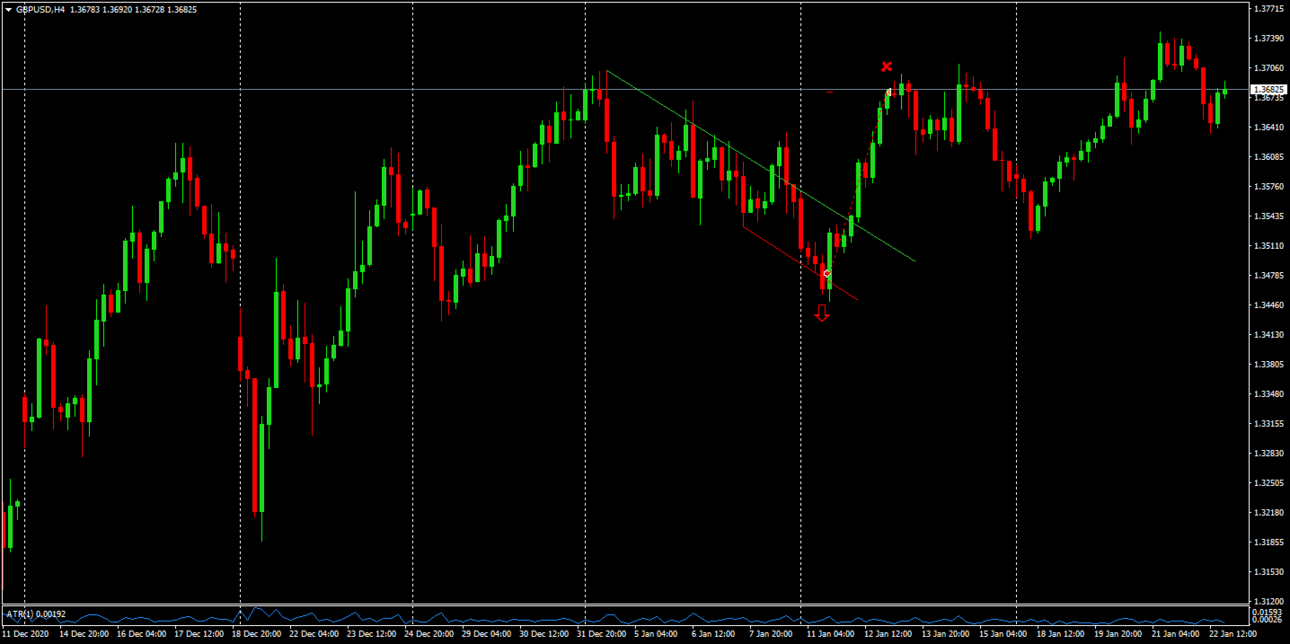Screen dimensions: 1290x644
Task: Click the trade entry marker near 1.34785
Action: pos(827,273)
